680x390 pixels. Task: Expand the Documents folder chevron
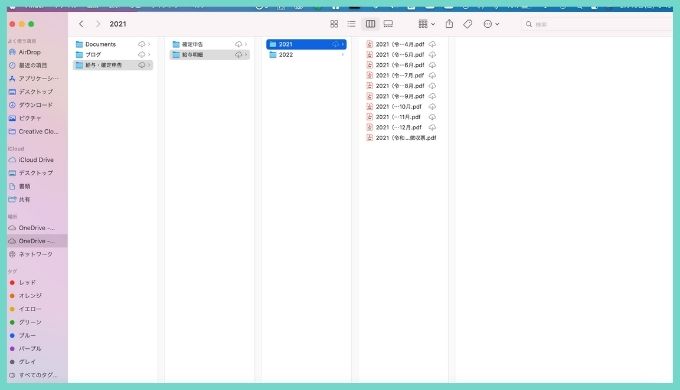tap(149, 44)
